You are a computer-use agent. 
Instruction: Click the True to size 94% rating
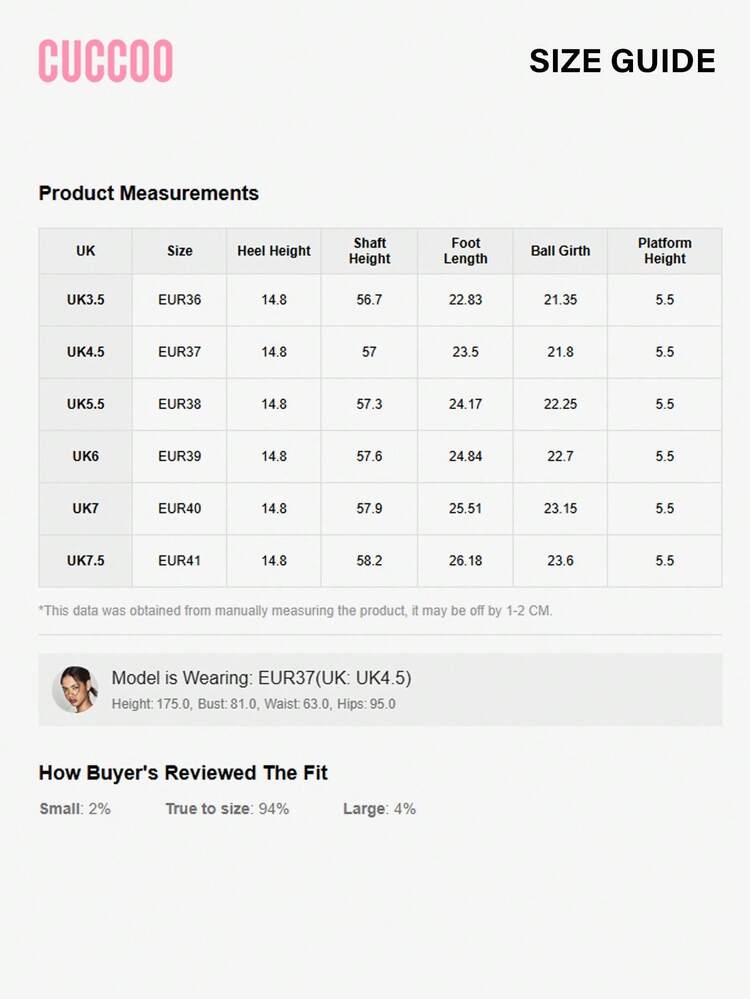pyautogui.click(x=227, y=808)
